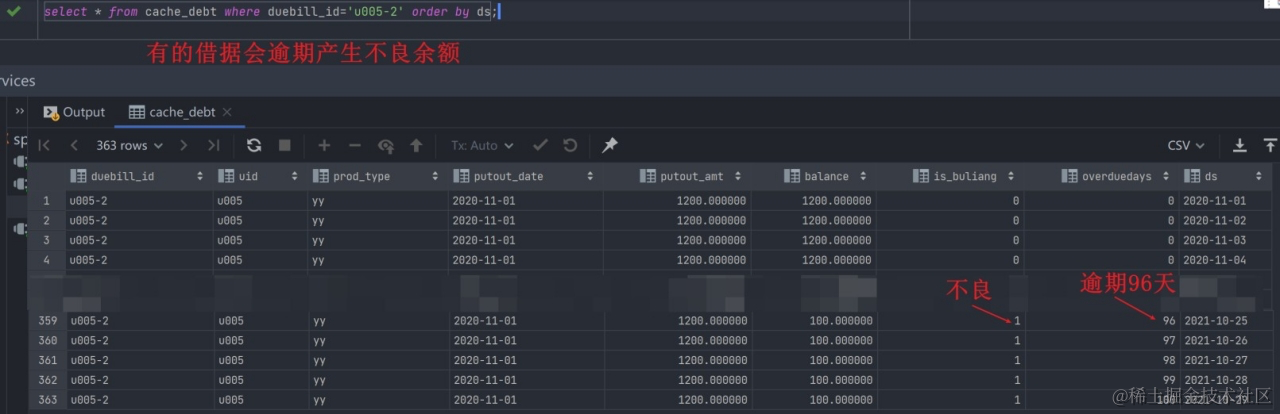Image resolution: width=1280 pixels, height=414 pixels.
Task: Select row number 1 header
Action: point(46,200)
